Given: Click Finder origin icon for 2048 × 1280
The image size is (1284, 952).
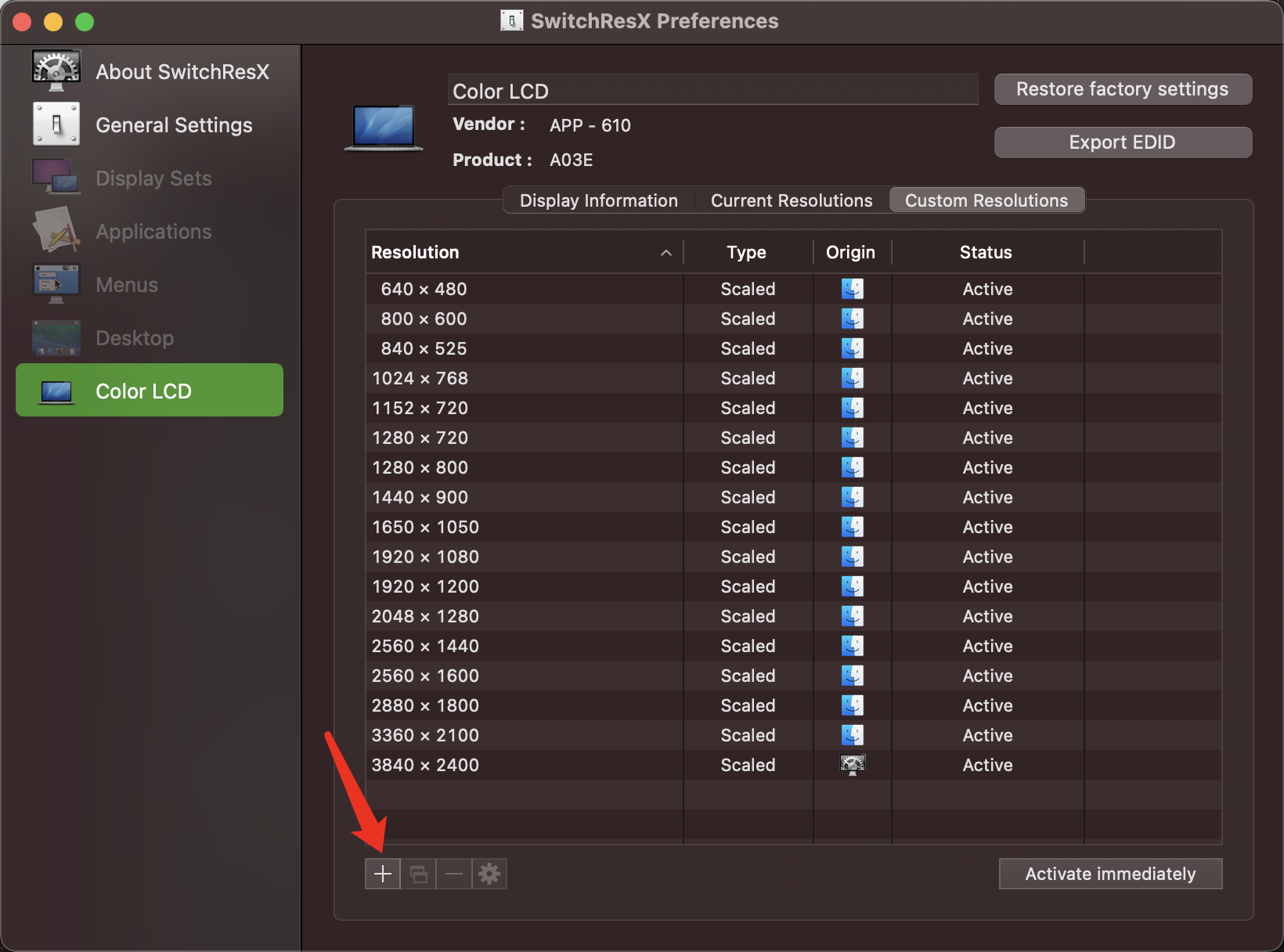Looking at the screenshot, I should (x=853, y=616).
